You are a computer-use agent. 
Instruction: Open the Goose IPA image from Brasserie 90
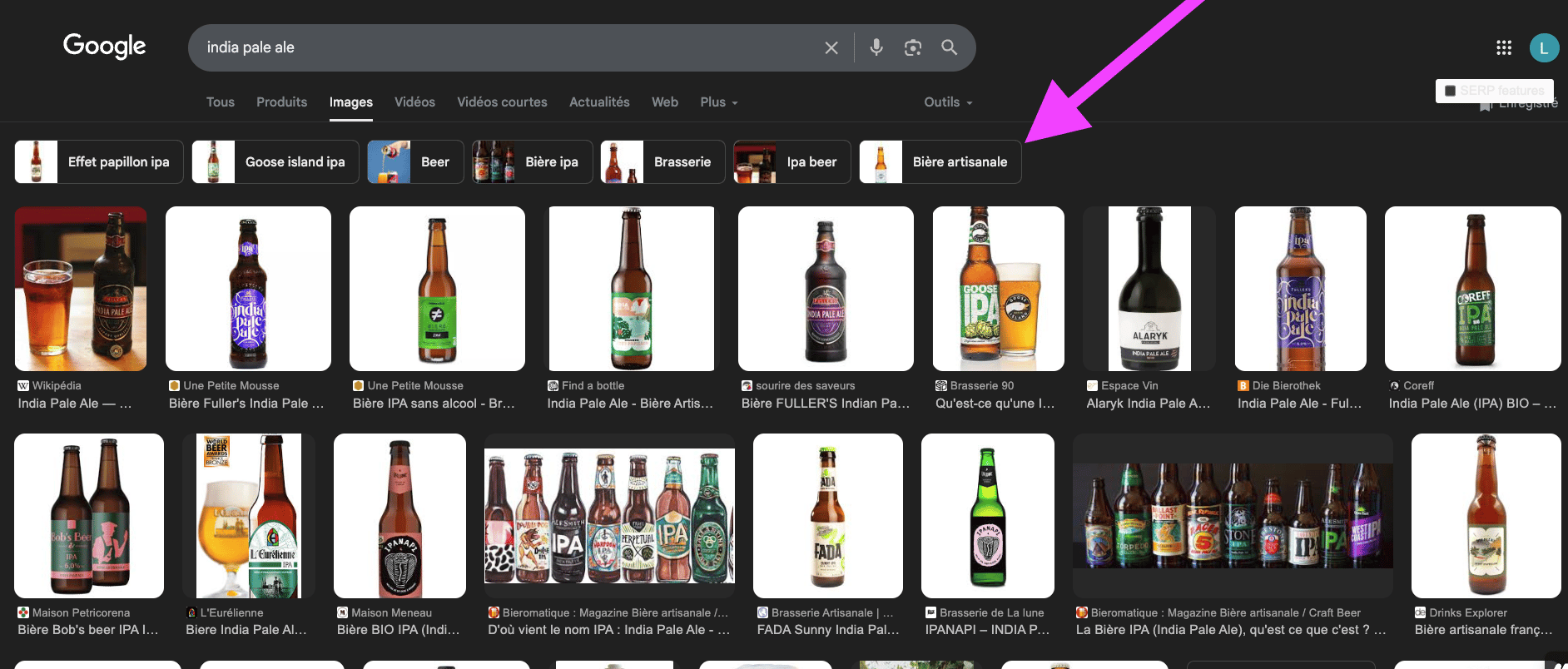coord(999,289)
